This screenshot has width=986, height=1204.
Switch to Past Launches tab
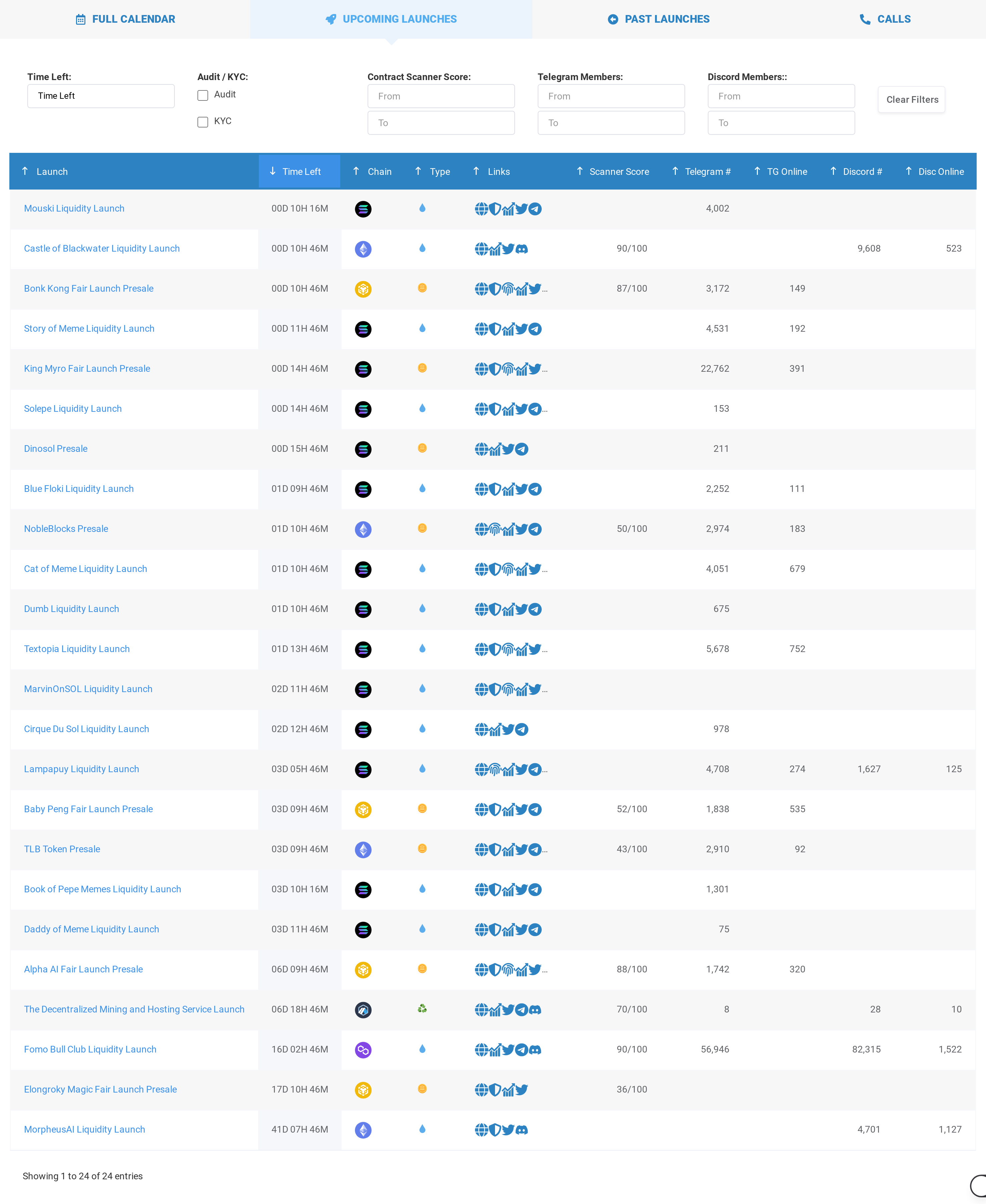(658, 19)
